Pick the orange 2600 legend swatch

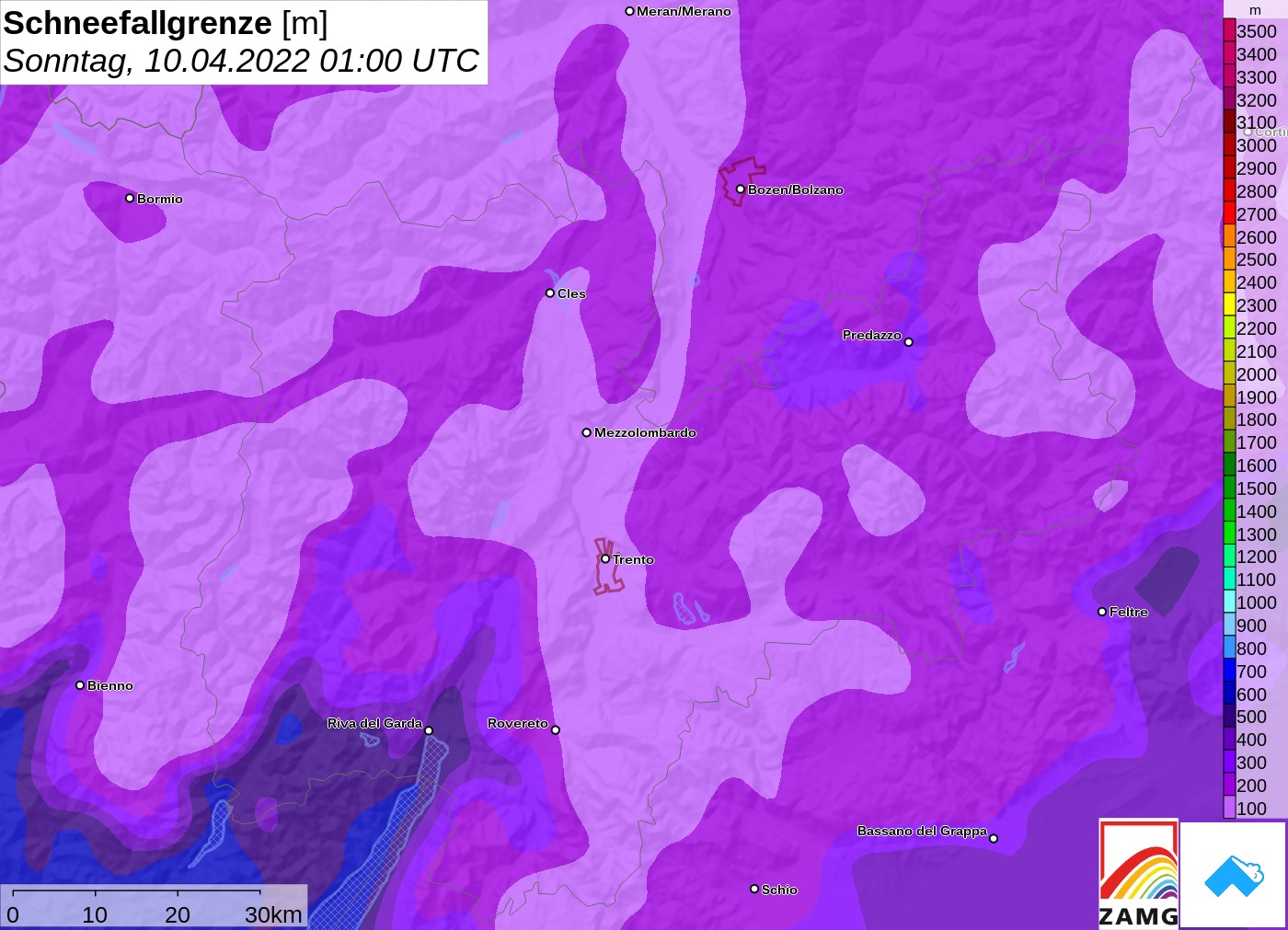point(1229,236)
